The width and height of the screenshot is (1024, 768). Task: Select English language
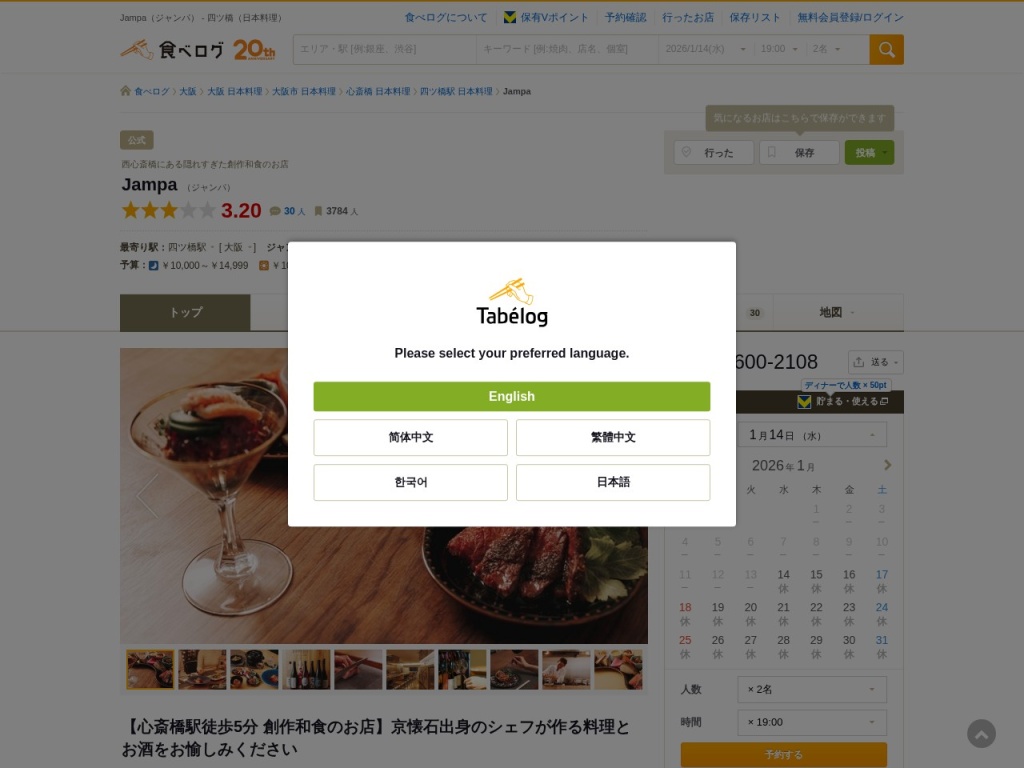511,396
